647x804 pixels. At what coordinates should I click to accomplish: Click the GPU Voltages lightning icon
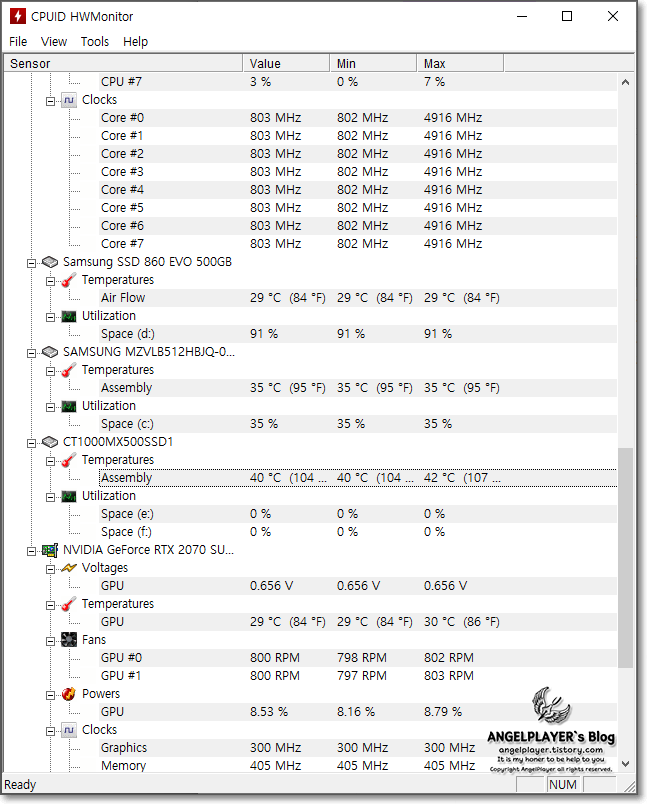point(69,568)
